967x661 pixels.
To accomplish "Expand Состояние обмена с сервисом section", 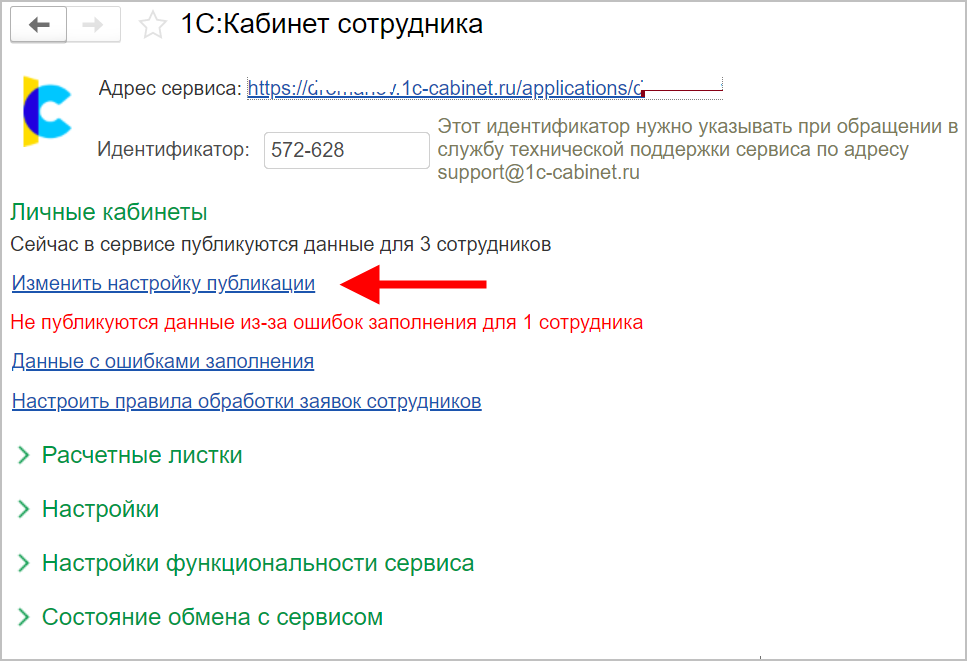I will [200, 617].
